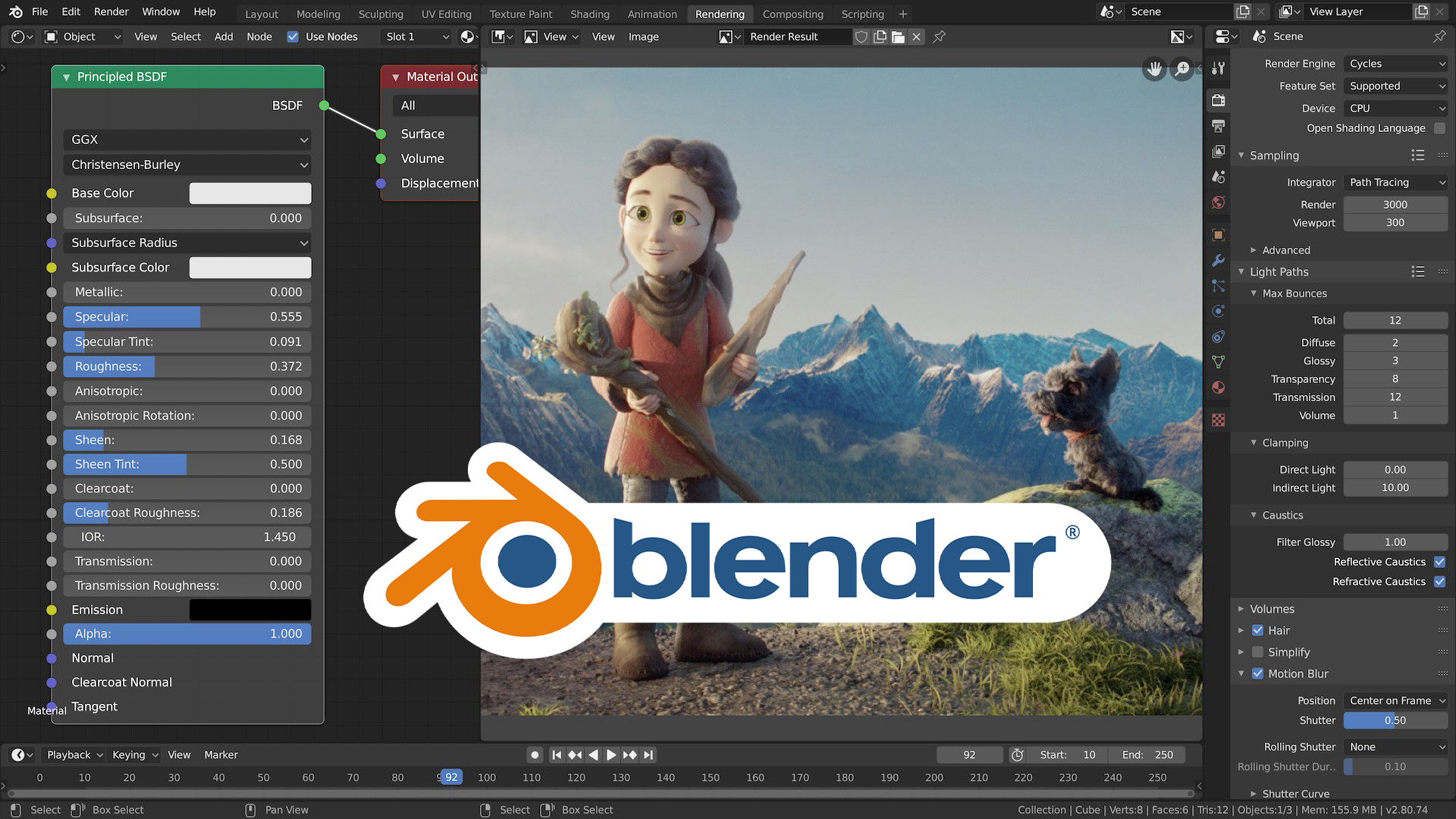The height and width of the screenshot is (819, 1456).
Task: Switch to the Shading workspace tab
Action: pyautogui.click(x=590, y=14)
